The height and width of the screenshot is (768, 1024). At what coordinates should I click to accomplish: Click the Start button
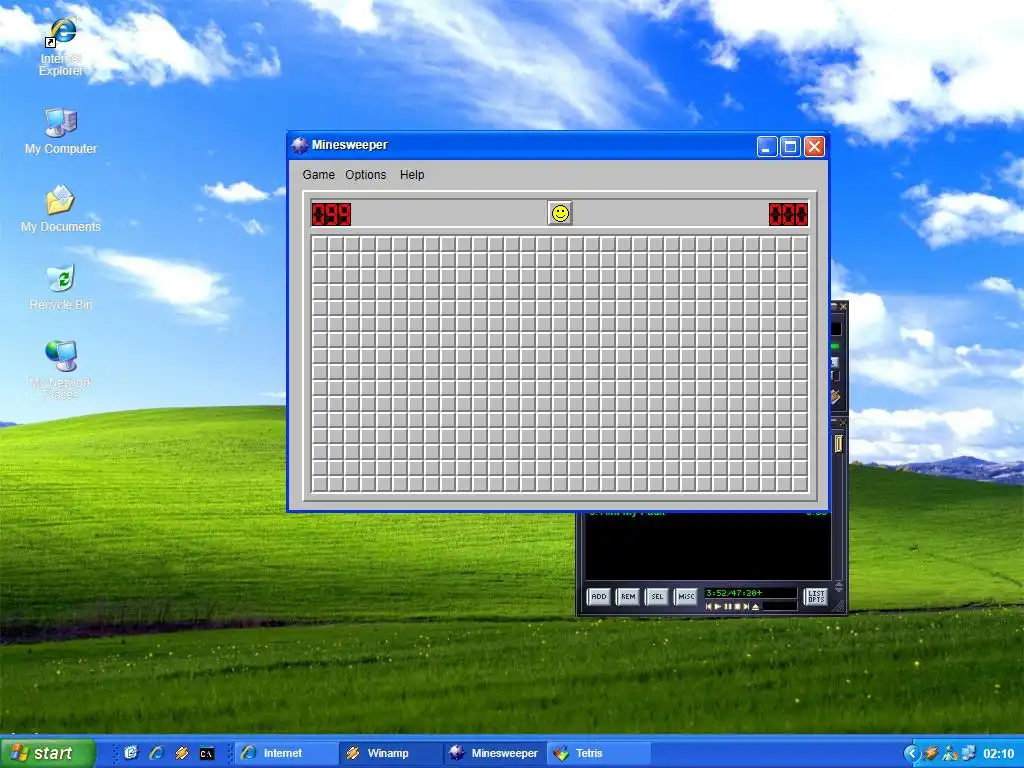tap(46, 753)
